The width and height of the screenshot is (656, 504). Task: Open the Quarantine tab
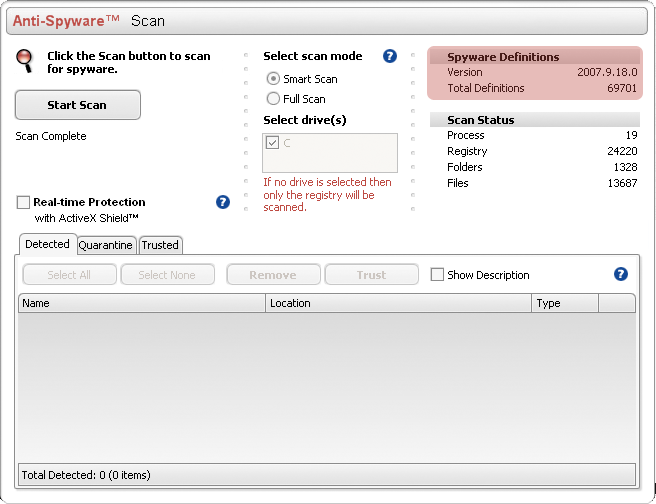tap(105, 245)
